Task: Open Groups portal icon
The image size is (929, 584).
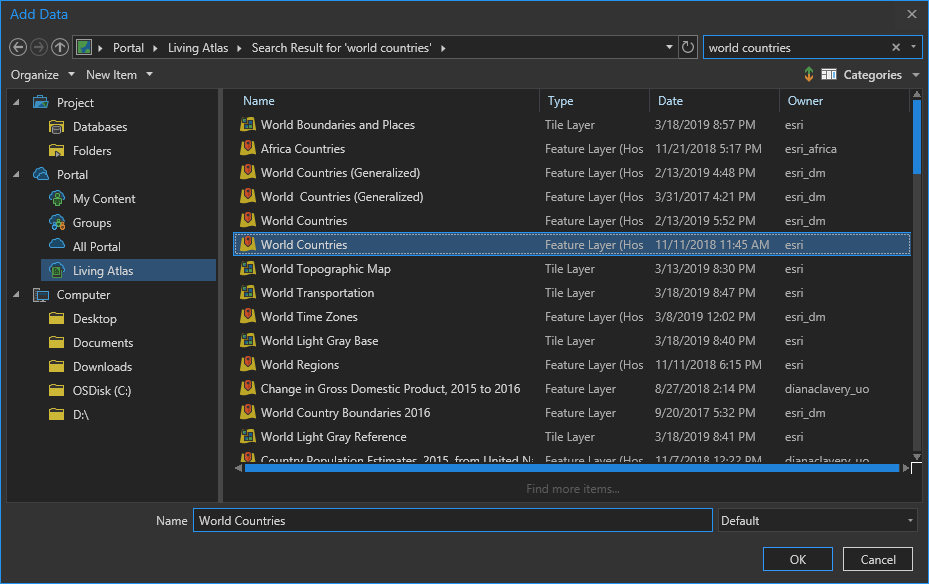Action: coord(58,223)
